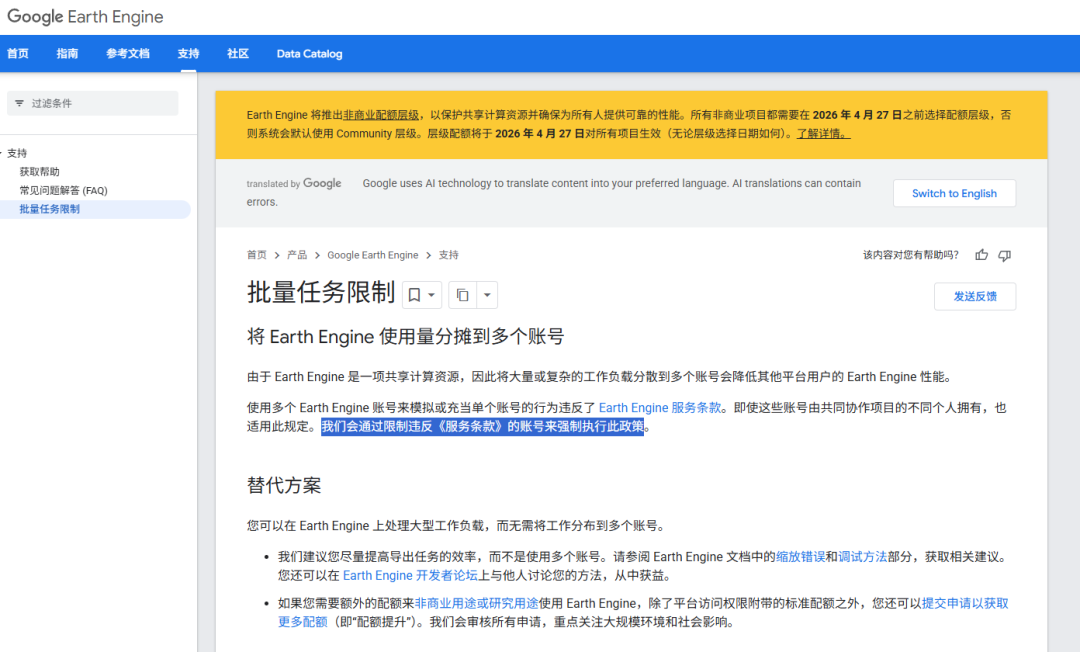Viewport: 1080px width, 652px height.
Task: Open the 首页 nav tab
Action: point(18,54)
